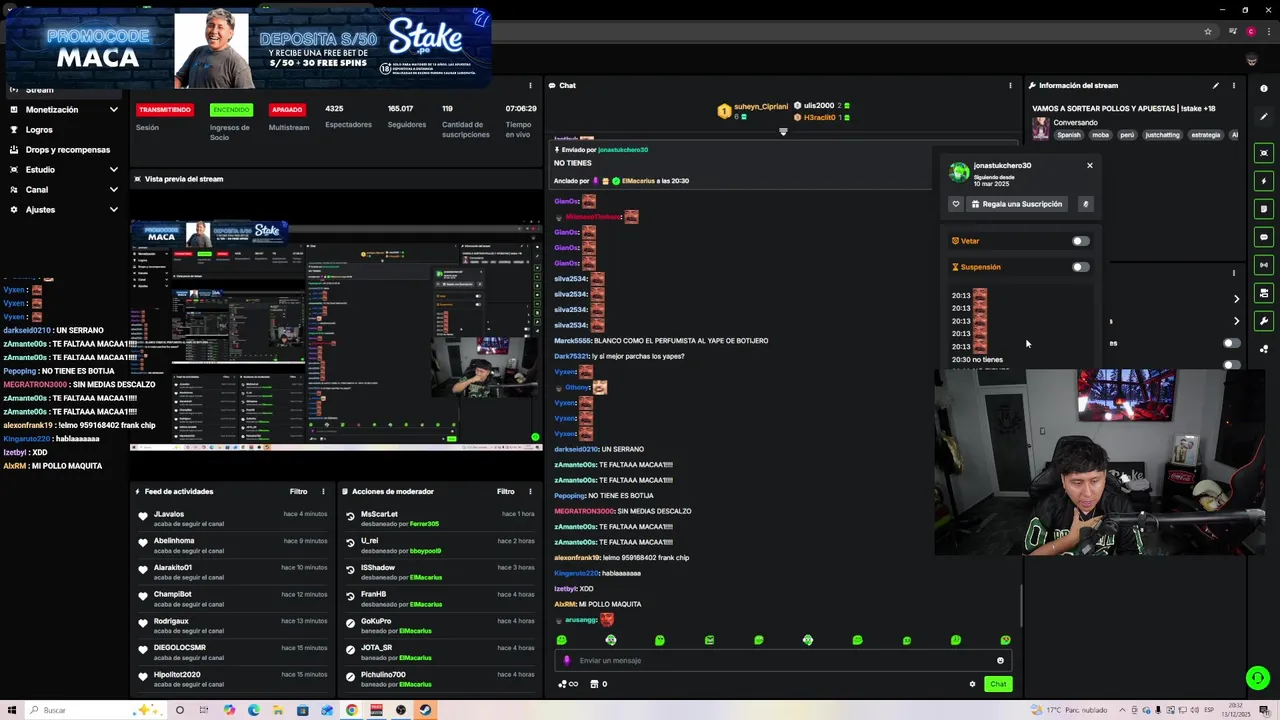Screen dimensions: 1280x720
Task: Click the stream preview widget icon in sidebar
Action: pyautogui.click(x=1264, y=153)
